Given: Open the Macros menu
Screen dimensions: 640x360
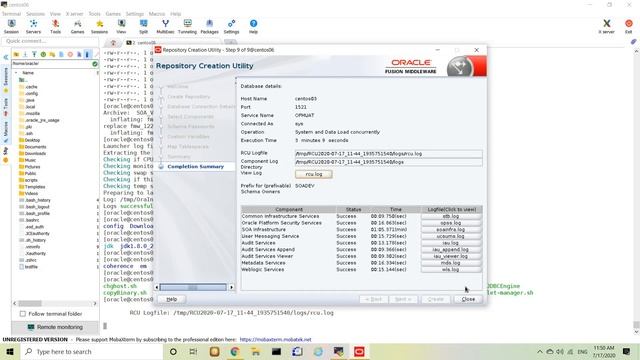Looking at the screenshot, I should [157, 14].
